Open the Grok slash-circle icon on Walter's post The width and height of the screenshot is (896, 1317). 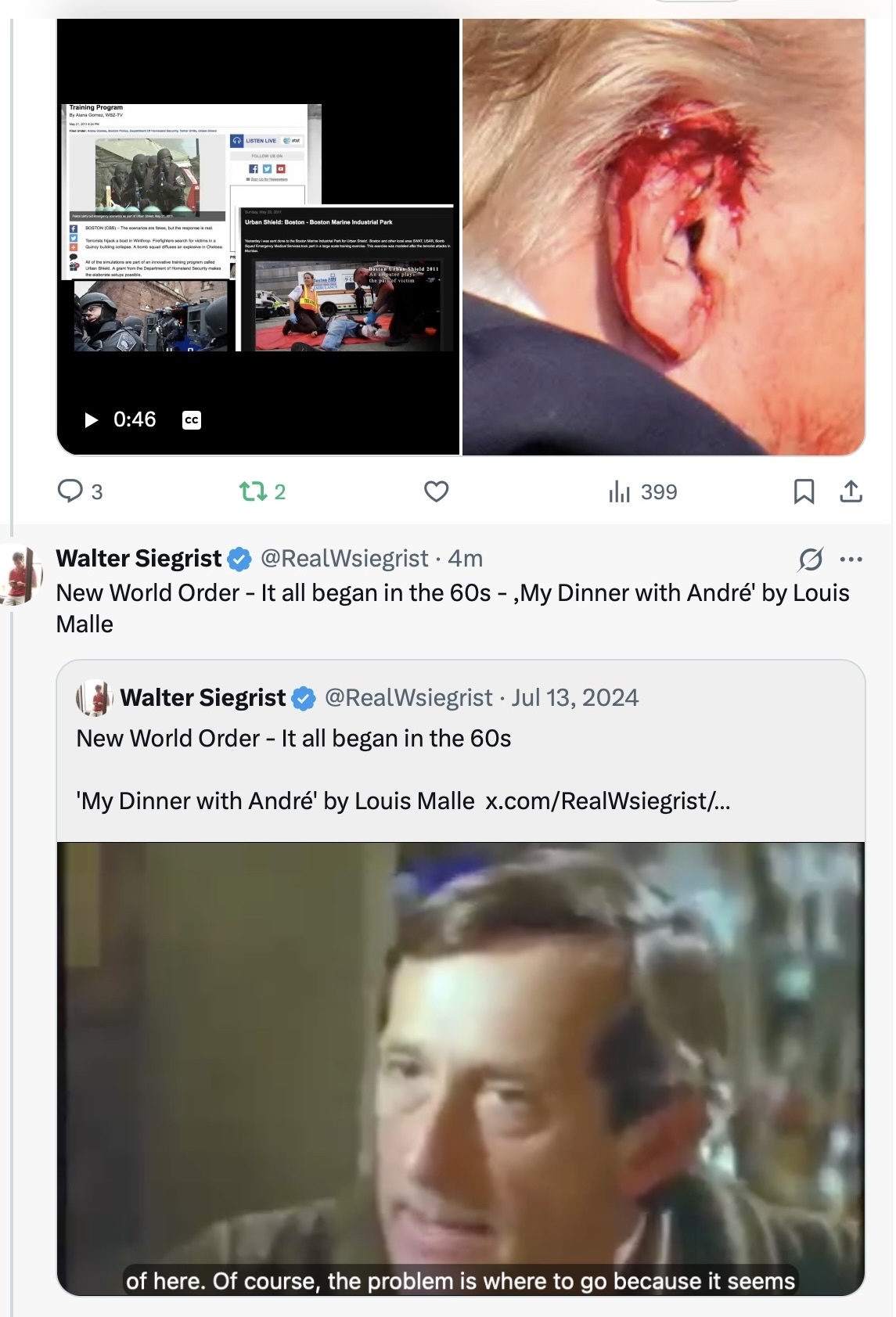(x=811, y=559)
